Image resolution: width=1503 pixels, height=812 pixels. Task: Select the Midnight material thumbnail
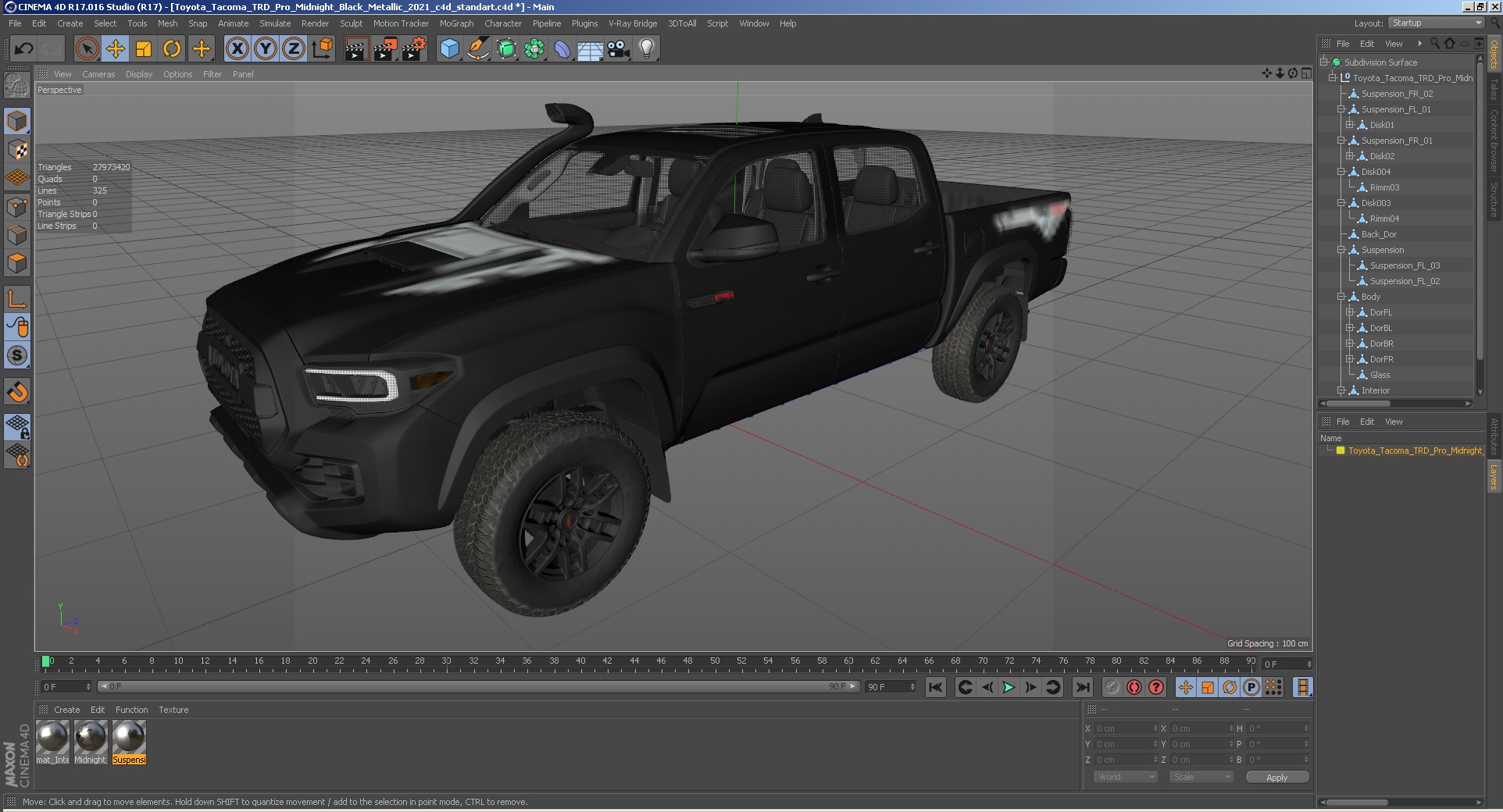point(91,742)
